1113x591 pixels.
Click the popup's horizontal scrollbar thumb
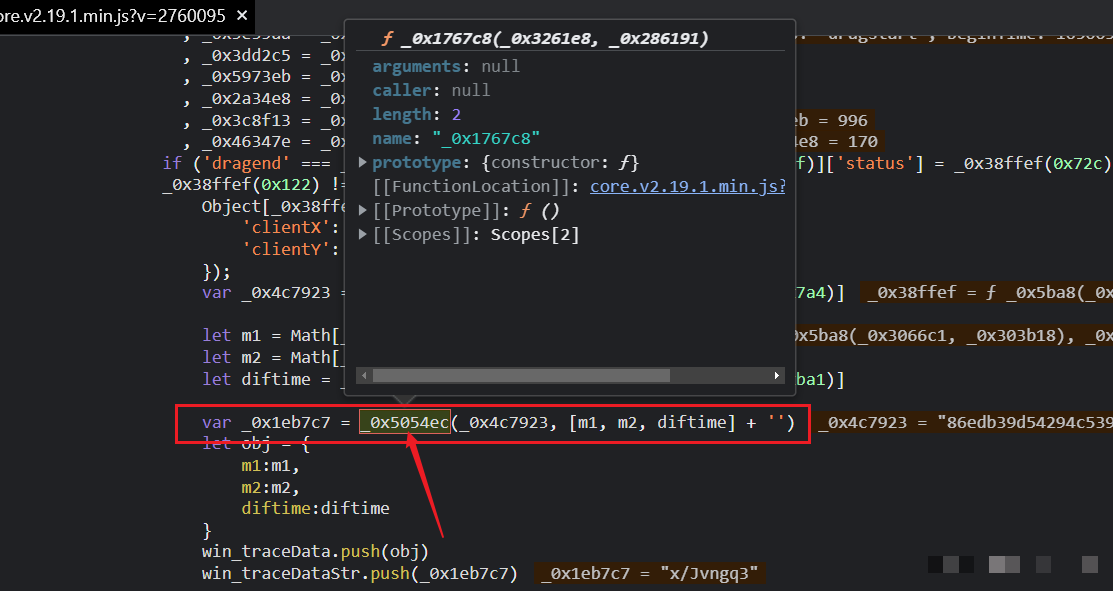[520, 375]
